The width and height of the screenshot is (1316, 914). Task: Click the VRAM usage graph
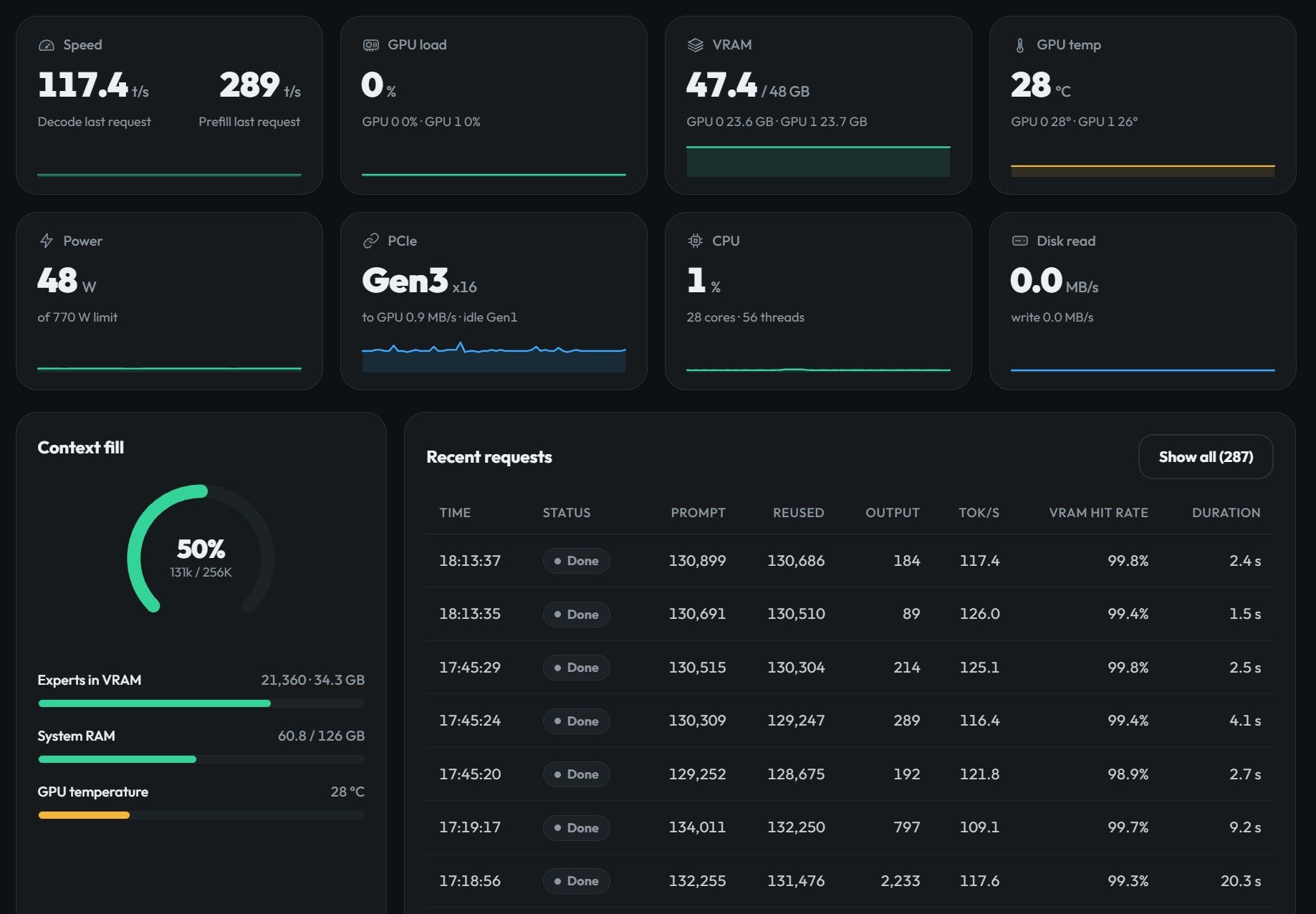coord(818,161)
